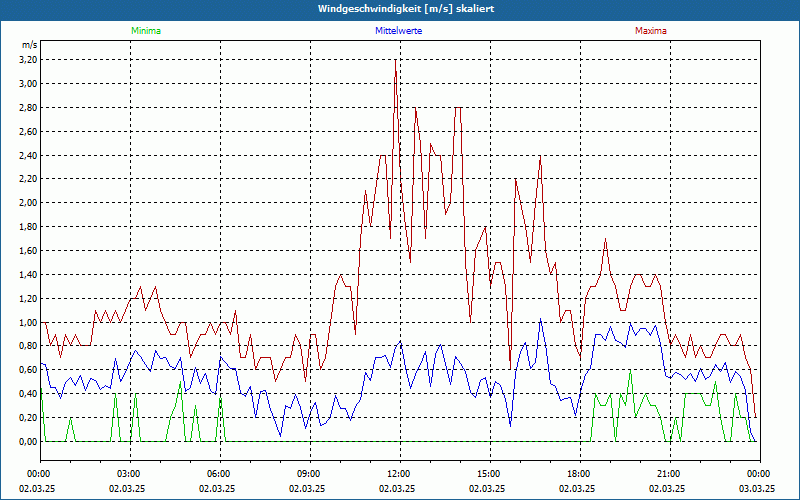Click the '06:00' time axis label

click(220, 474)
